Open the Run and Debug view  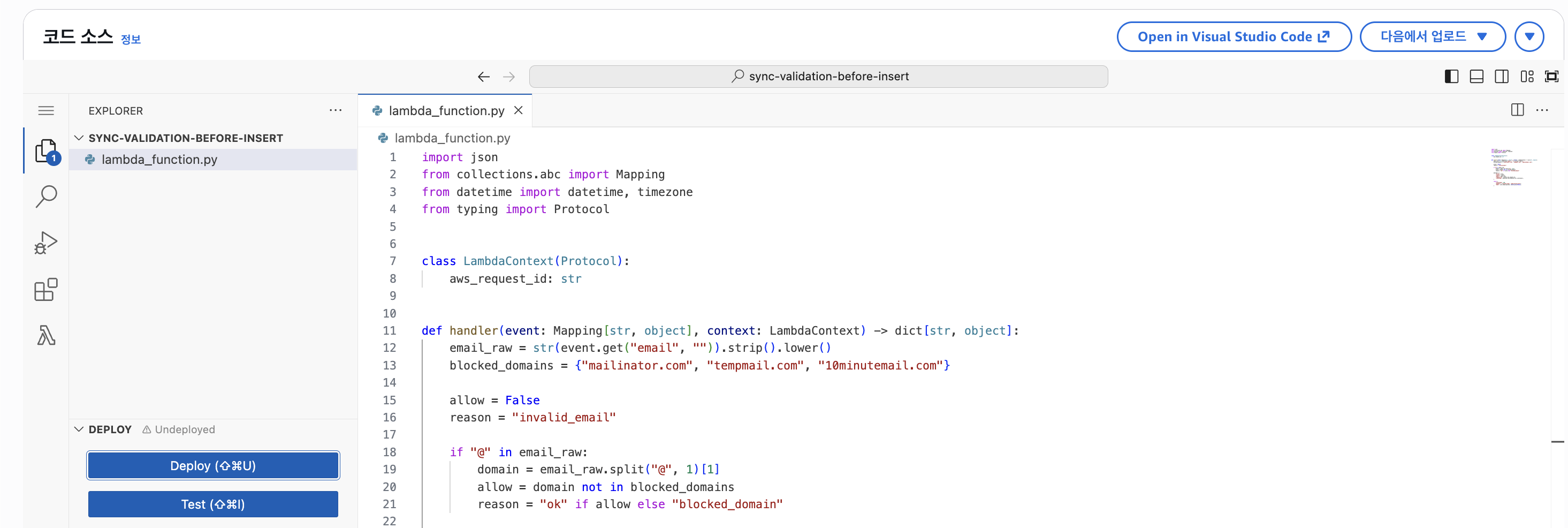click(x=46, y=243)
